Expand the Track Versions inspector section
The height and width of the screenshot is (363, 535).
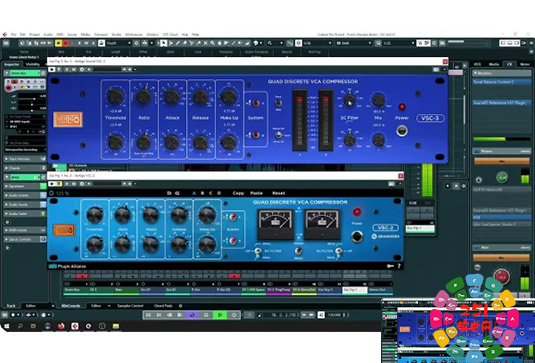(25, 159)
